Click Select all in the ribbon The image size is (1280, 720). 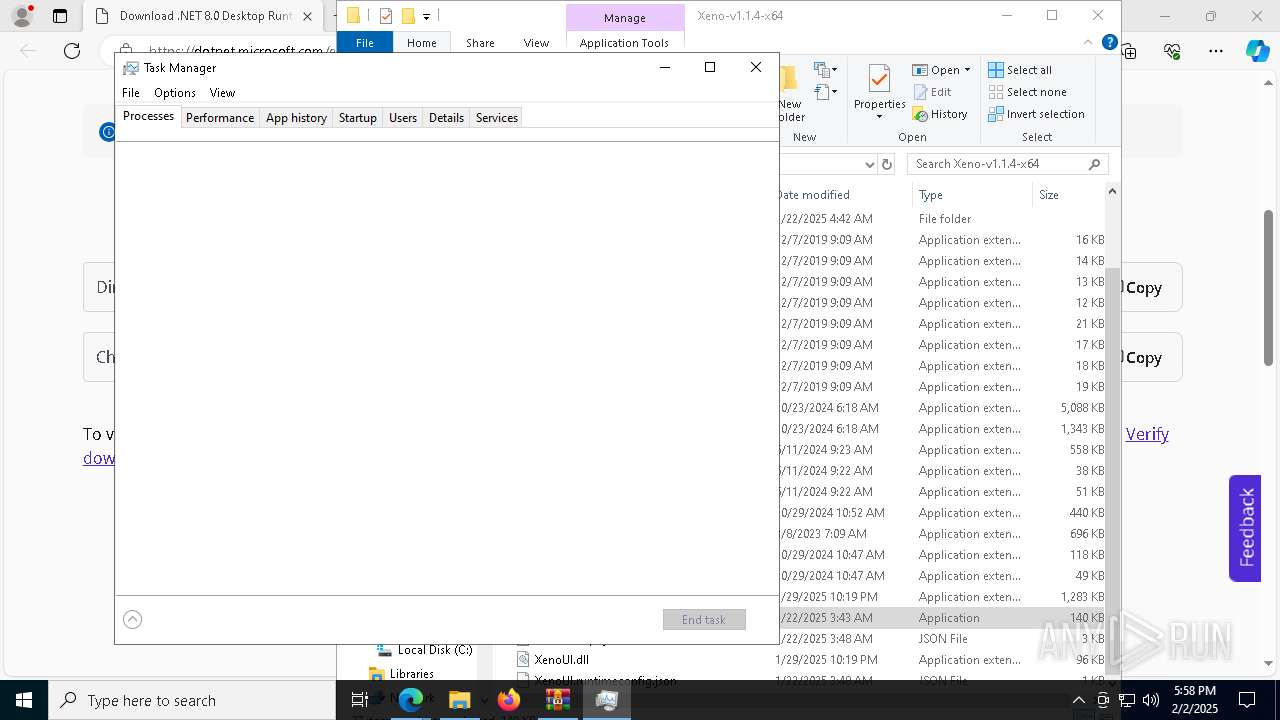pyautogui.click(x=1020, y=70)
